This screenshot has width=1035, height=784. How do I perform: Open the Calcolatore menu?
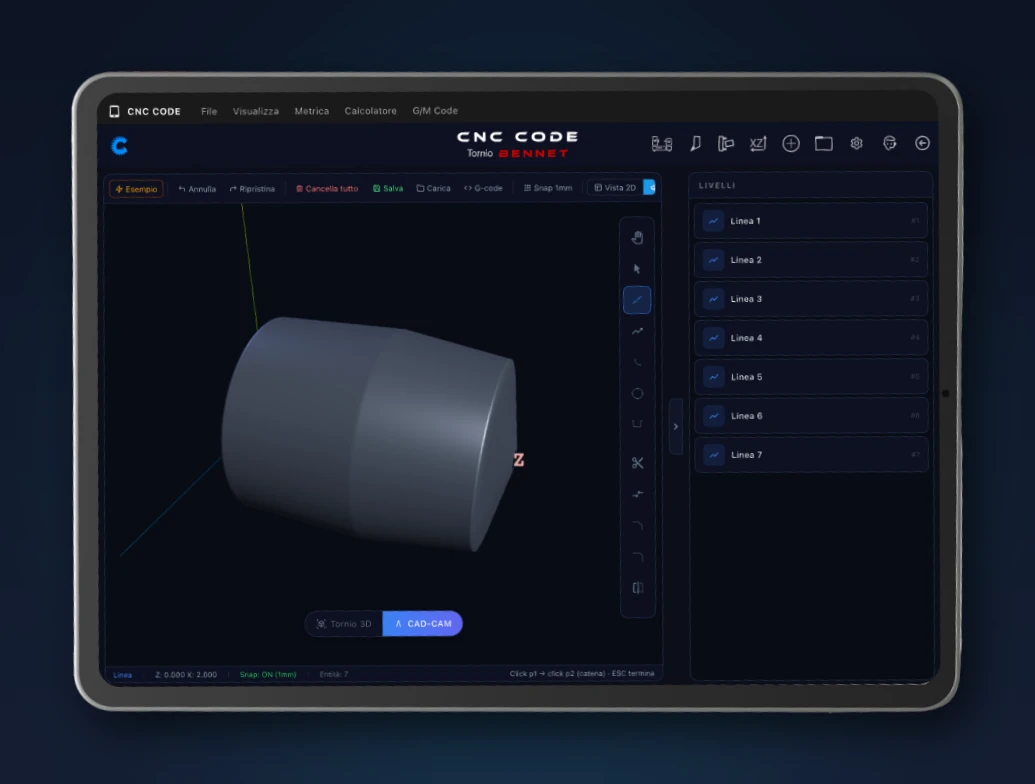click(x=370, y=111)
